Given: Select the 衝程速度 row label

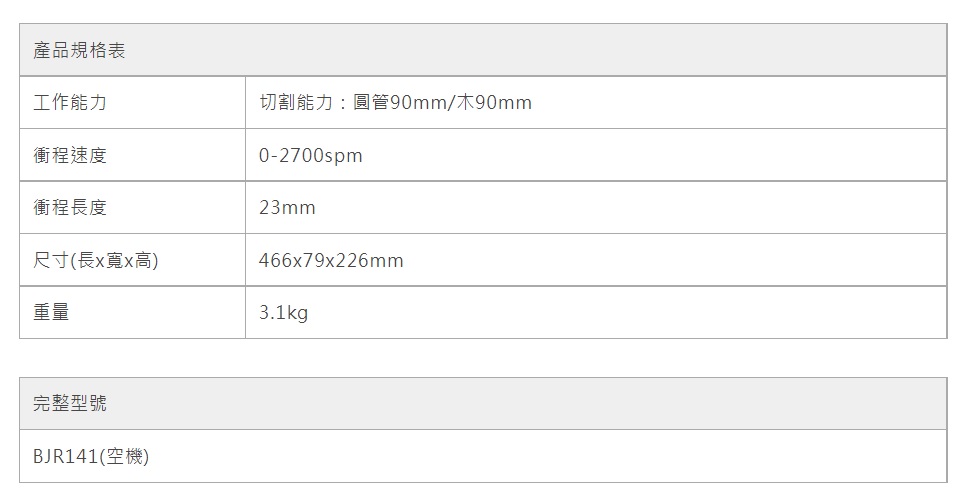Looking at the screenshot, I should pyautogui.click(x=70, y=156).
